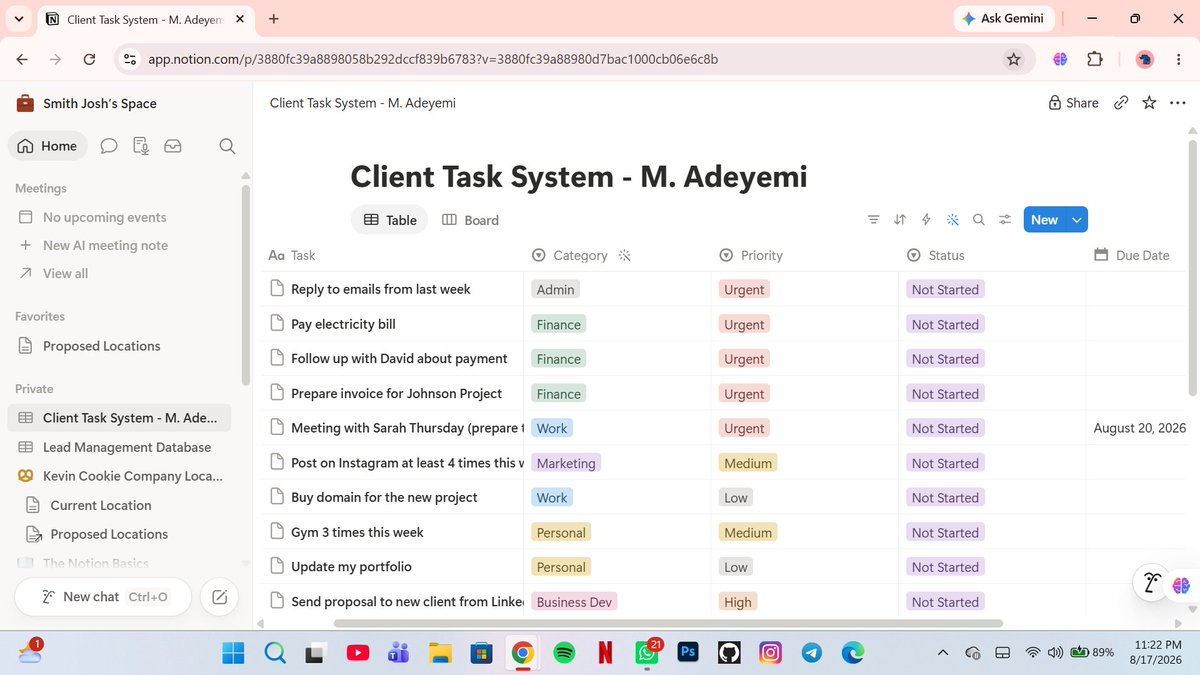Screen dimensions: 1200x675
Task: Click the Share button
Action: point(1073,103)
